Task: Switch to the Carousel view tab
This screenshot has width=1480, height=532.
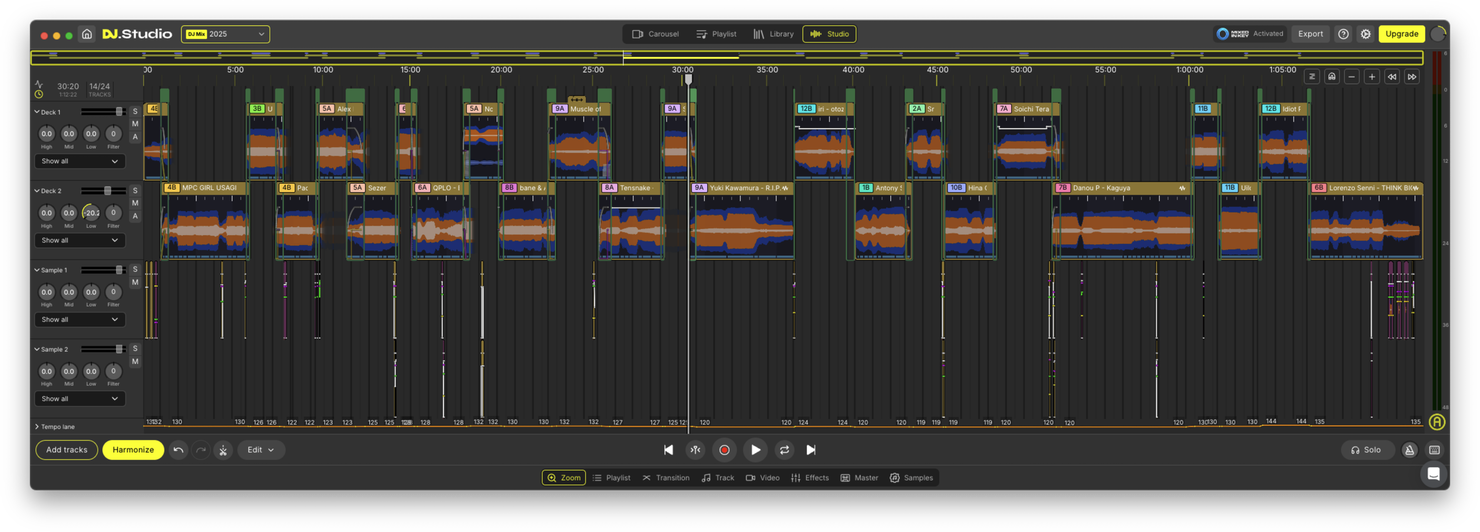Action: [655, 34]
